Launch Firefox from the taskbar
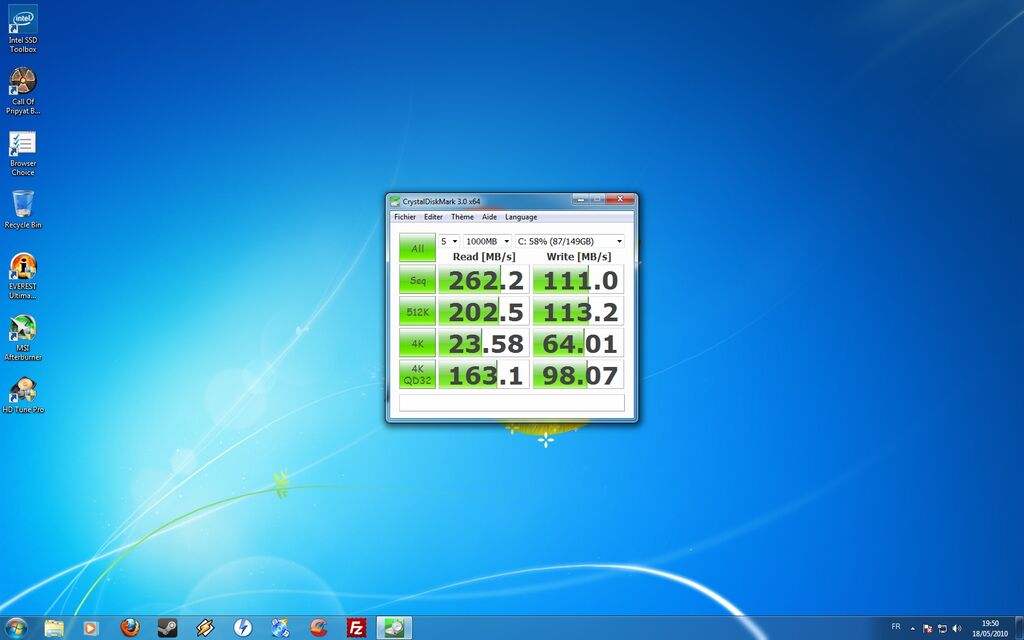 click(x=130, y=628)
